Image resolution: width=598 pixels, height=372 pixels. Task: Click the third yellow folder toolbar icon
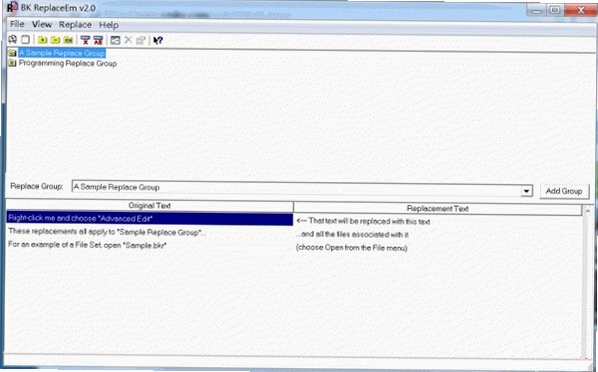pos(68,40)
